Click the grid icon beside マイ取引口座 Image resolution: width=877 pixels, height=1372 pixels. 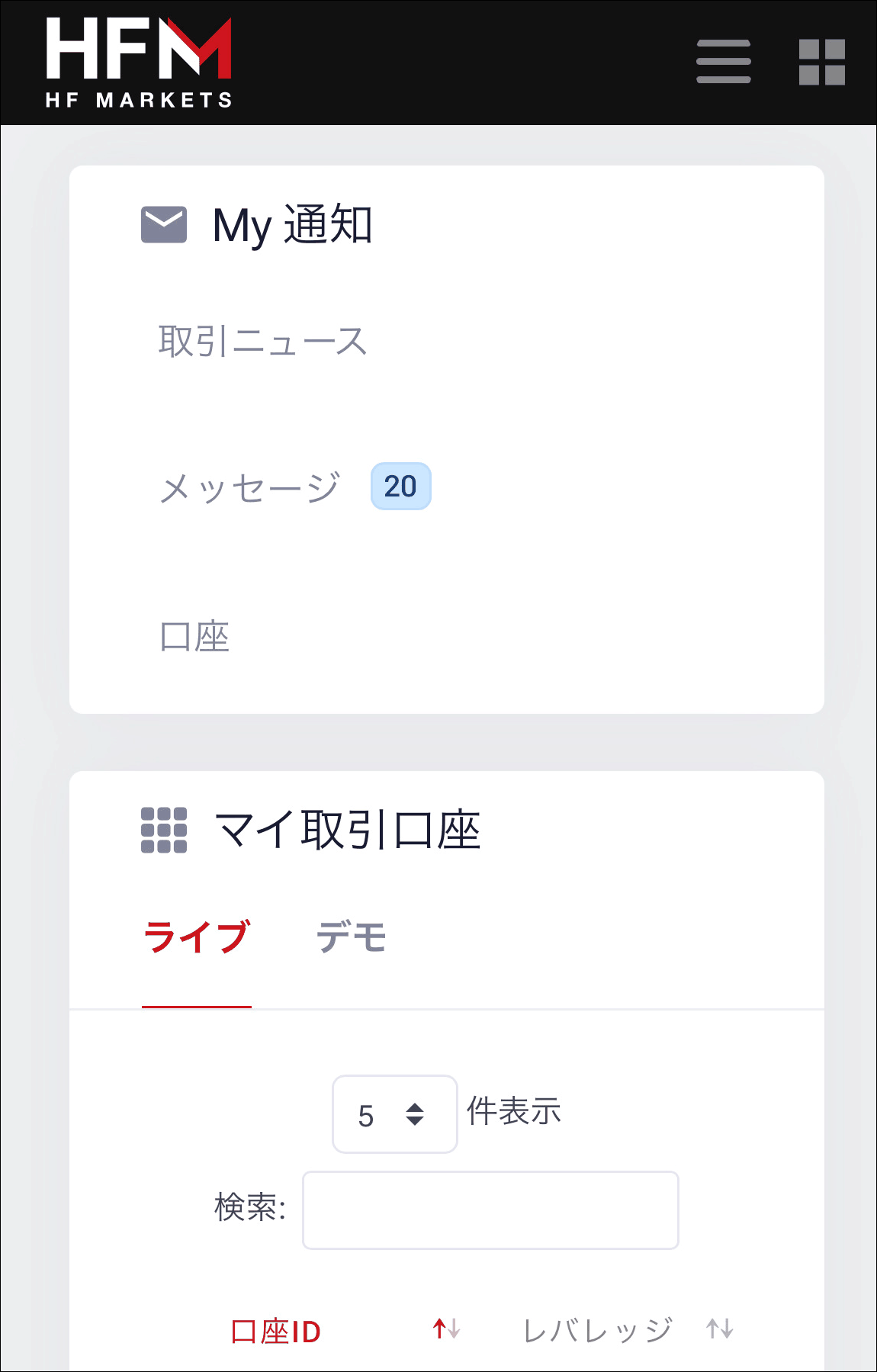click(x=164, y=830)
